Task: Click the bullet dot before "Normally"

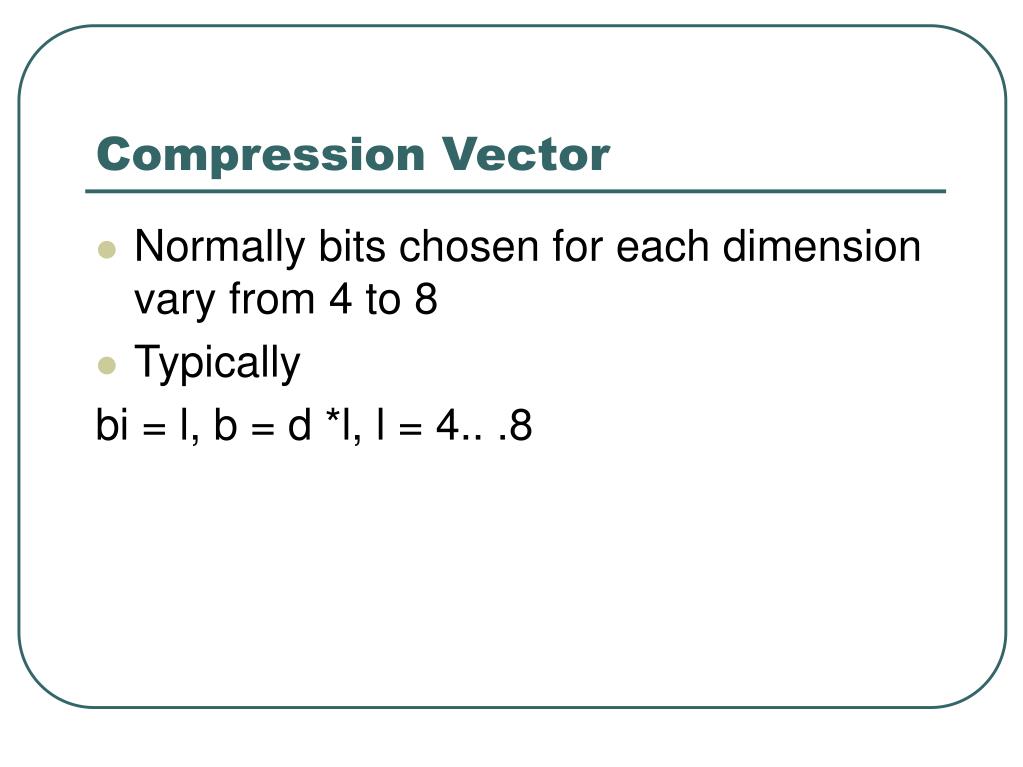Action: point(106,250)
